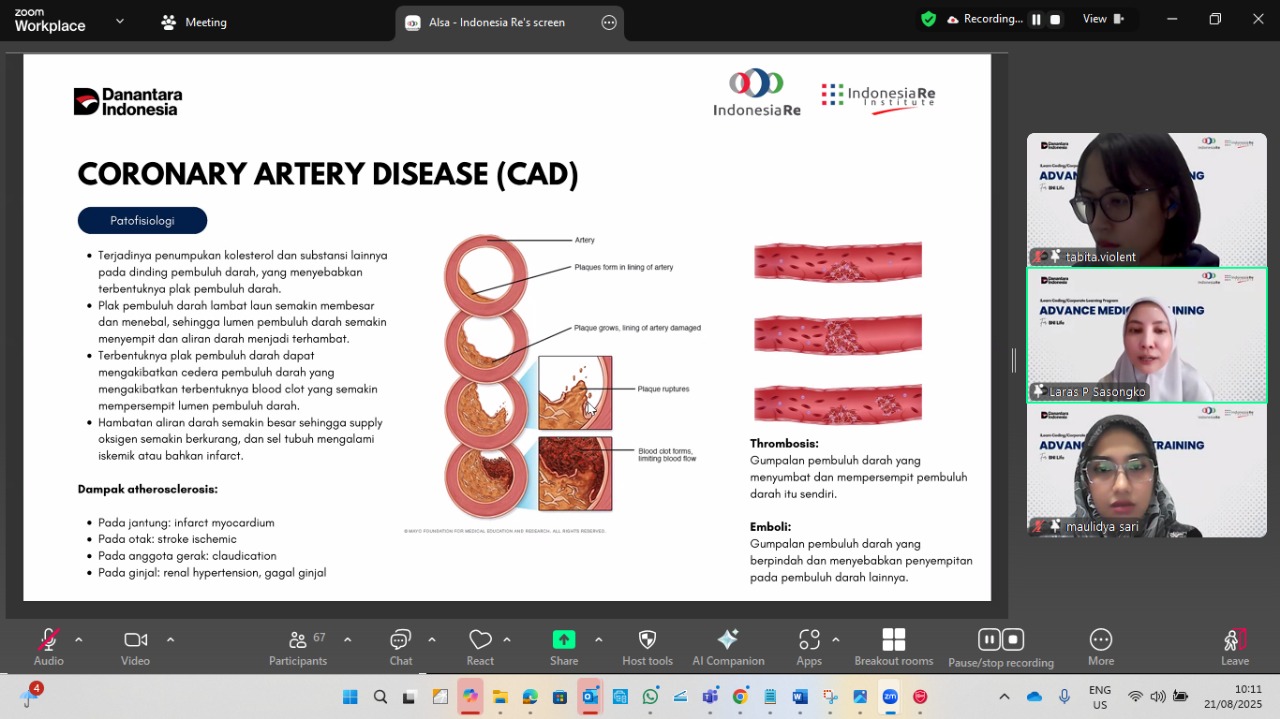This screenshot has height=719, width=1280.
Task: Select the Alsa - Indonesia Re's screen tab
Action: point(497,22)
